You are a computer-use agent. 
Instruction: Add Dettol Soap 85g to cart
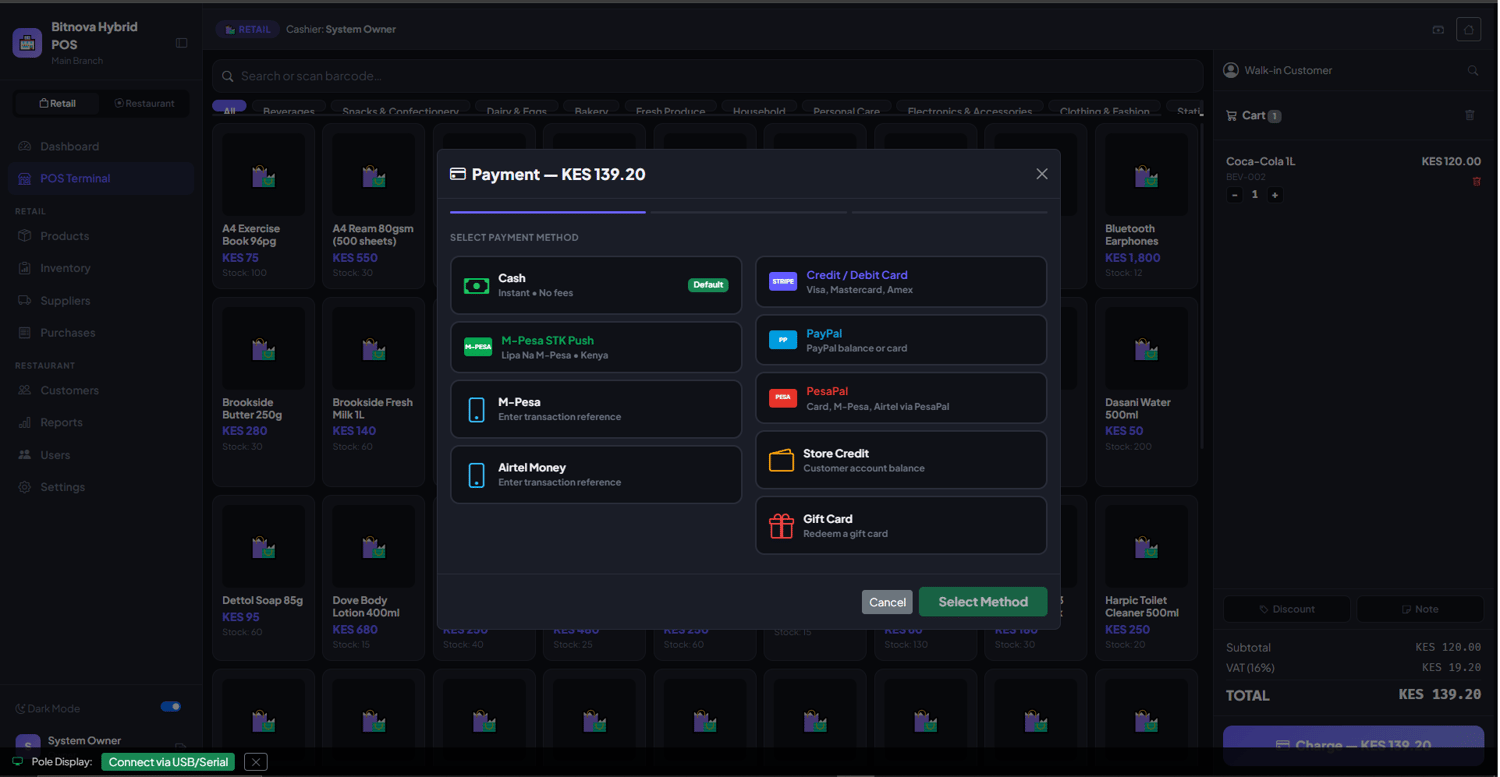(x=264, y=578)
